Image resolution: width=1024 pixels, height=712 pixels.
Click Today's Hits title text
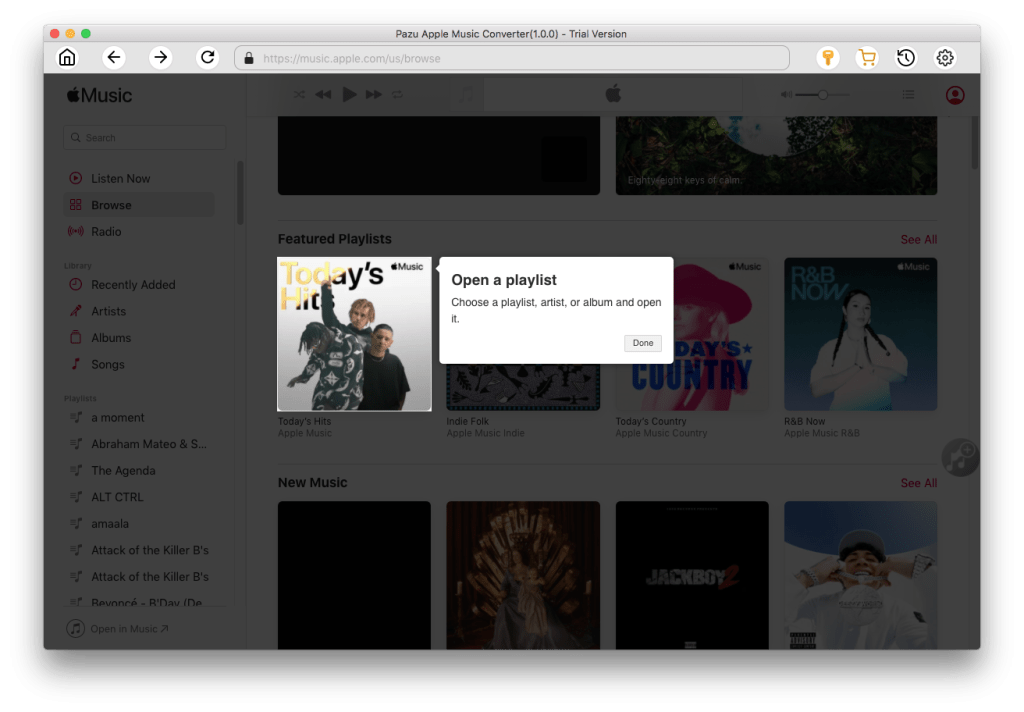(304, 421)
